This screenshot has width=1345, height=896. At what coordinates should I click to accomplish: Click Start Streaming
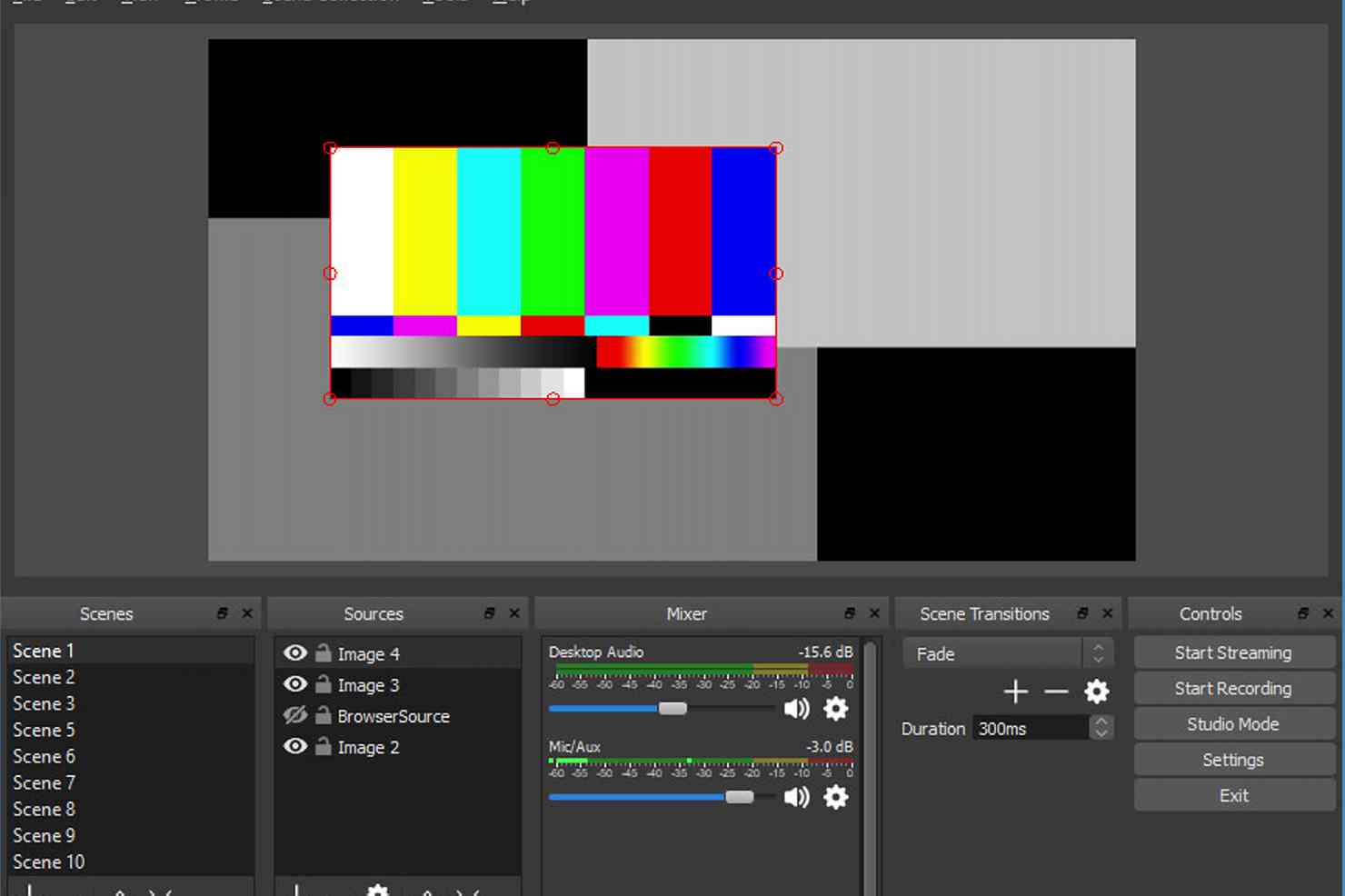[1233, 652]
